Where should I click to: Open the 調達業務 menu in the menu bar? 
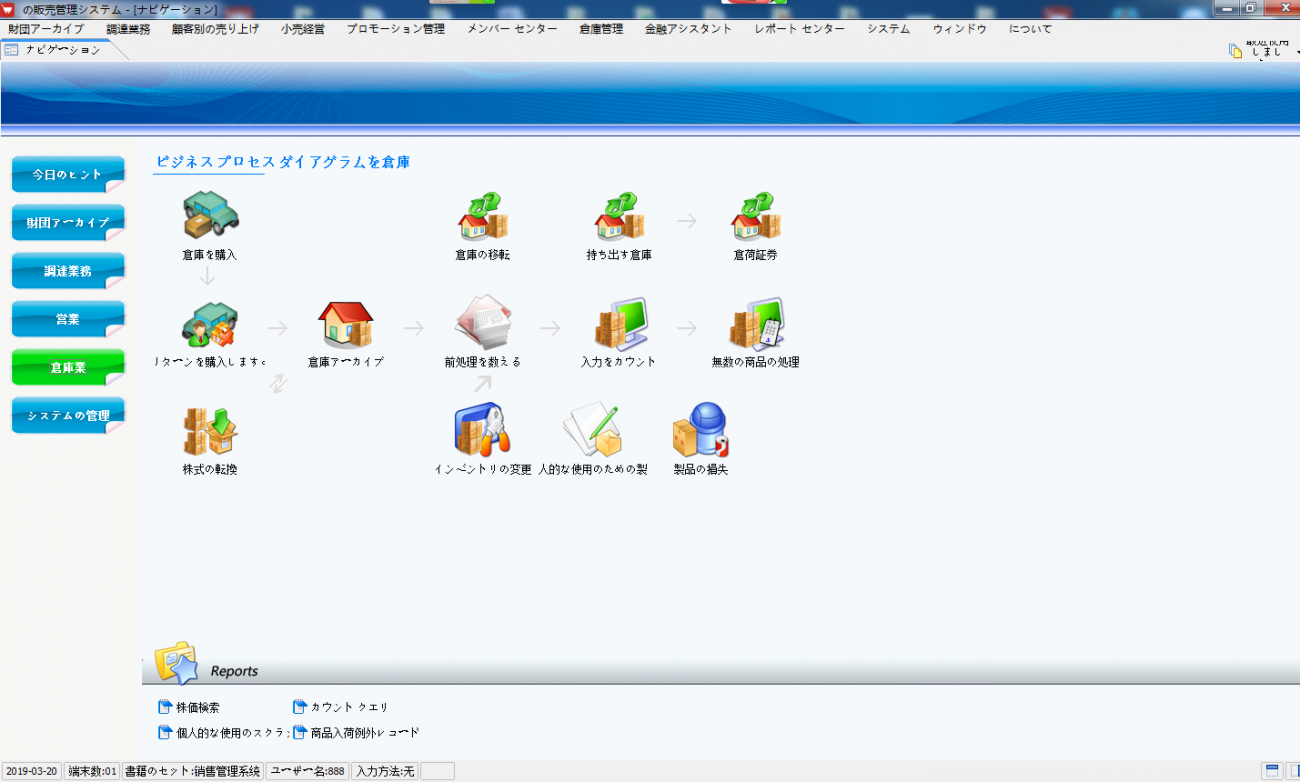point(128,29)
